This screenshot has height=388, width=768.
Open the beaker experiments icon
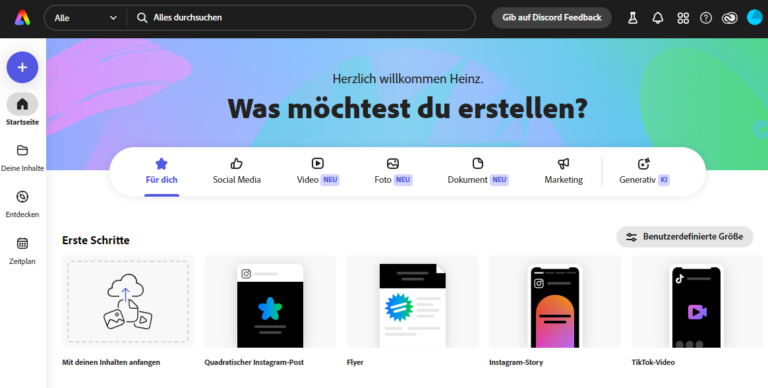(x=633, y=18)
